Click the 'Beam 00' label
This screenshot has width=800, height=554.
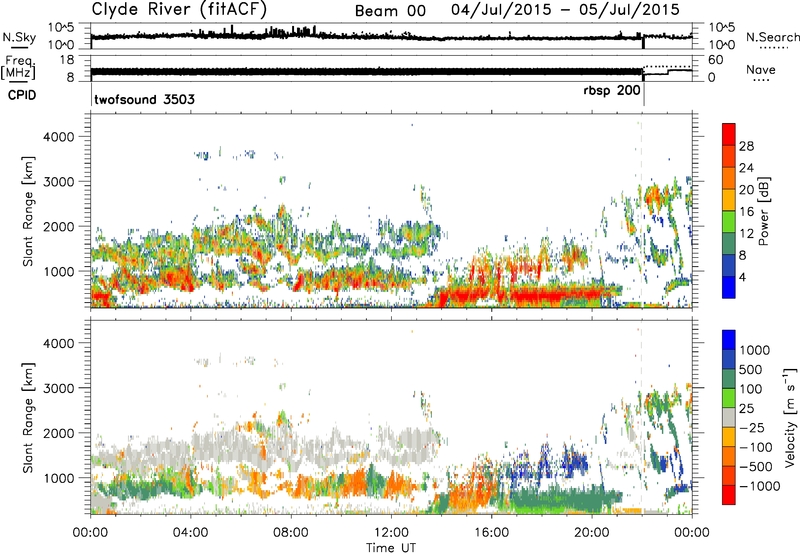click(390, 11)
